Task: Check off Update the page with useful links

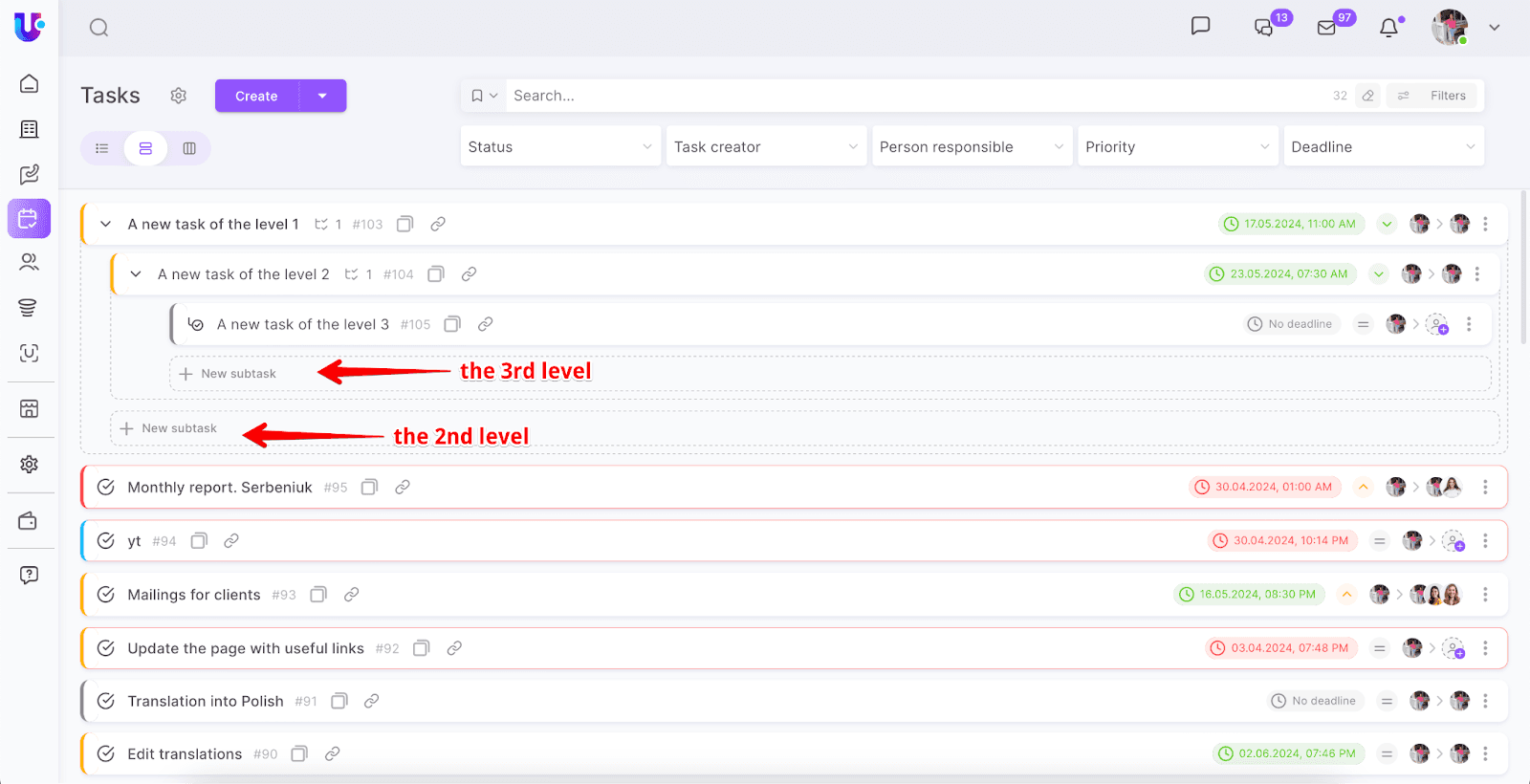Action: coord(106,648)
